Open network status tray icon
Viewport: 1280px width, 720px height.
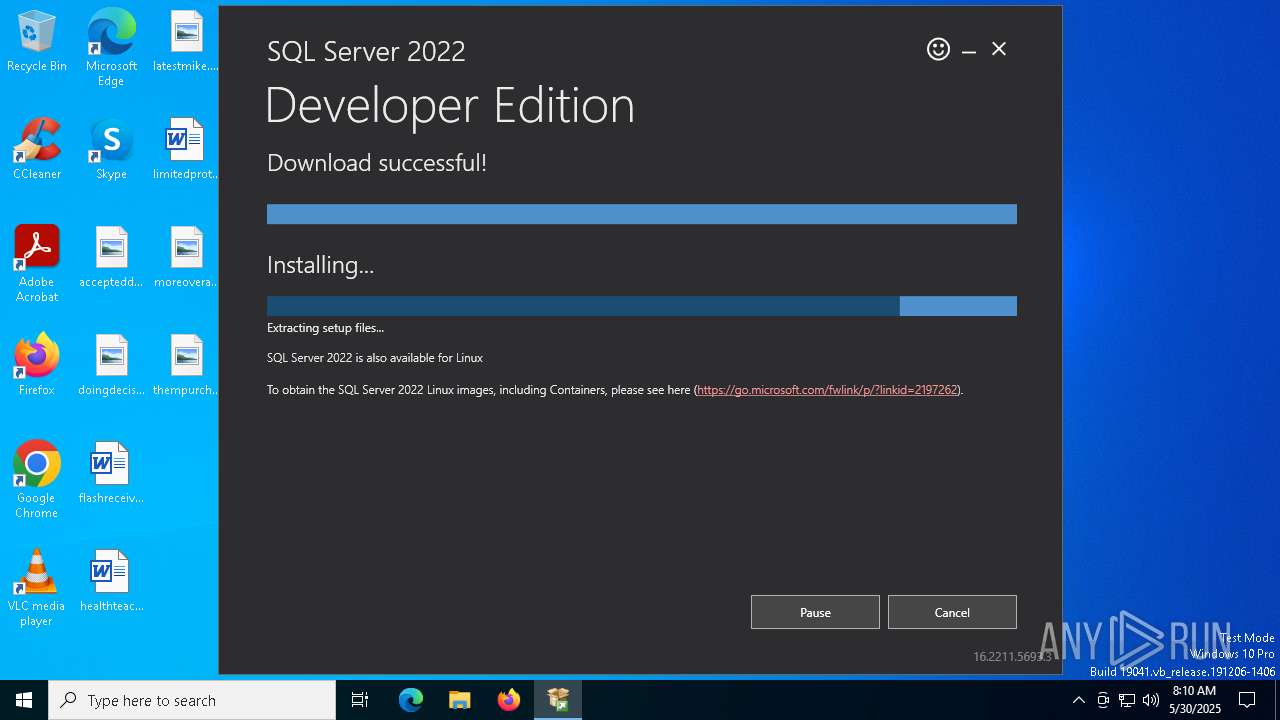(x=1127, y=700)
